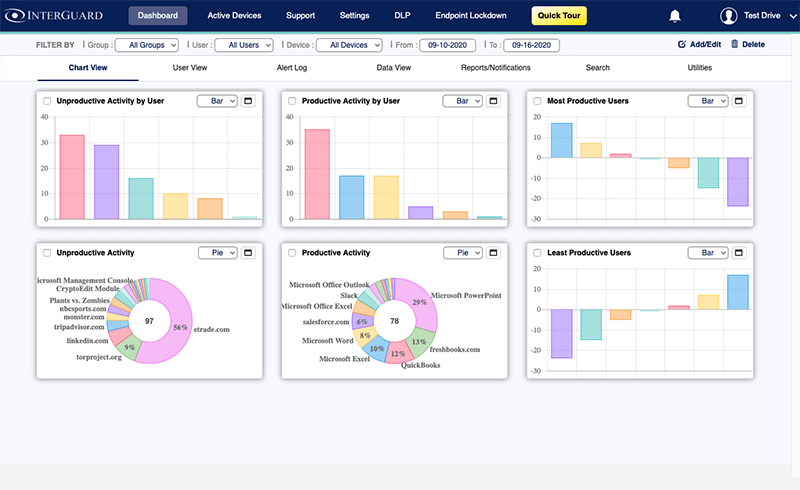Screen dimensions: 800x490
Task: Maximize the Productive Activity pie chart
Action: coord(493,253)
